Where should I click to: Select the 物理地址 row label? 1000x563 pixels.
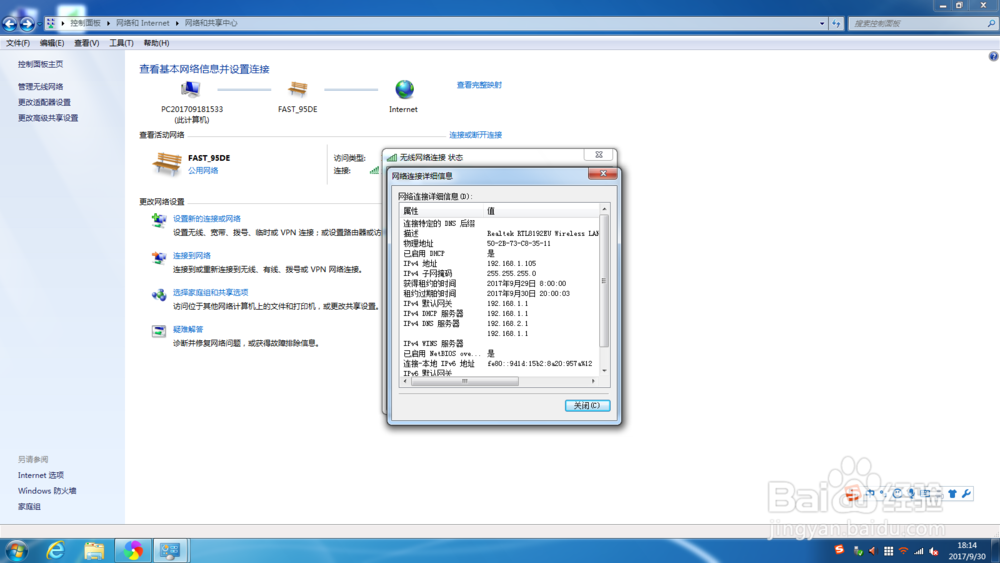(418, 244)
